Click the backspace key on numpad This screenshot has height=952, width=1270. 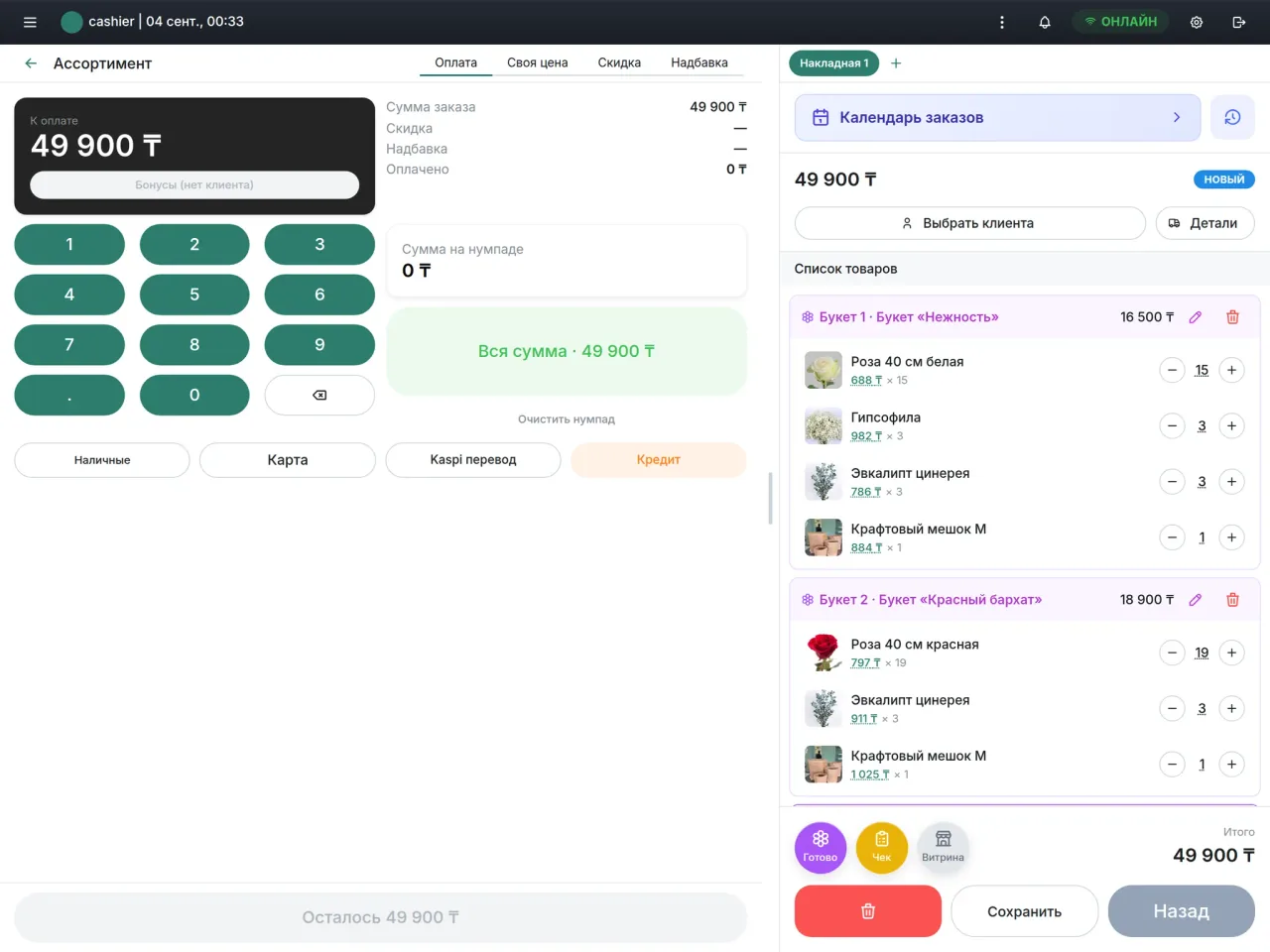click(319, 395)
